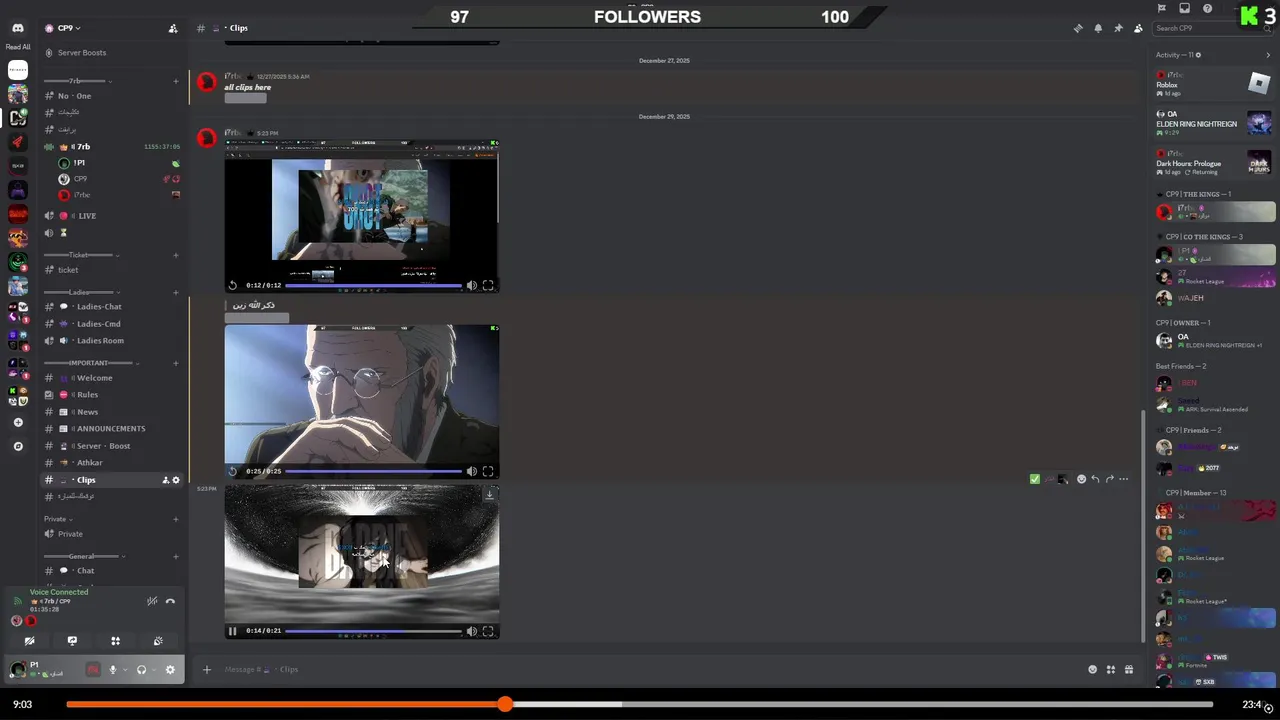
Task: Add channel to 7rb category plus
Action: 176,81
